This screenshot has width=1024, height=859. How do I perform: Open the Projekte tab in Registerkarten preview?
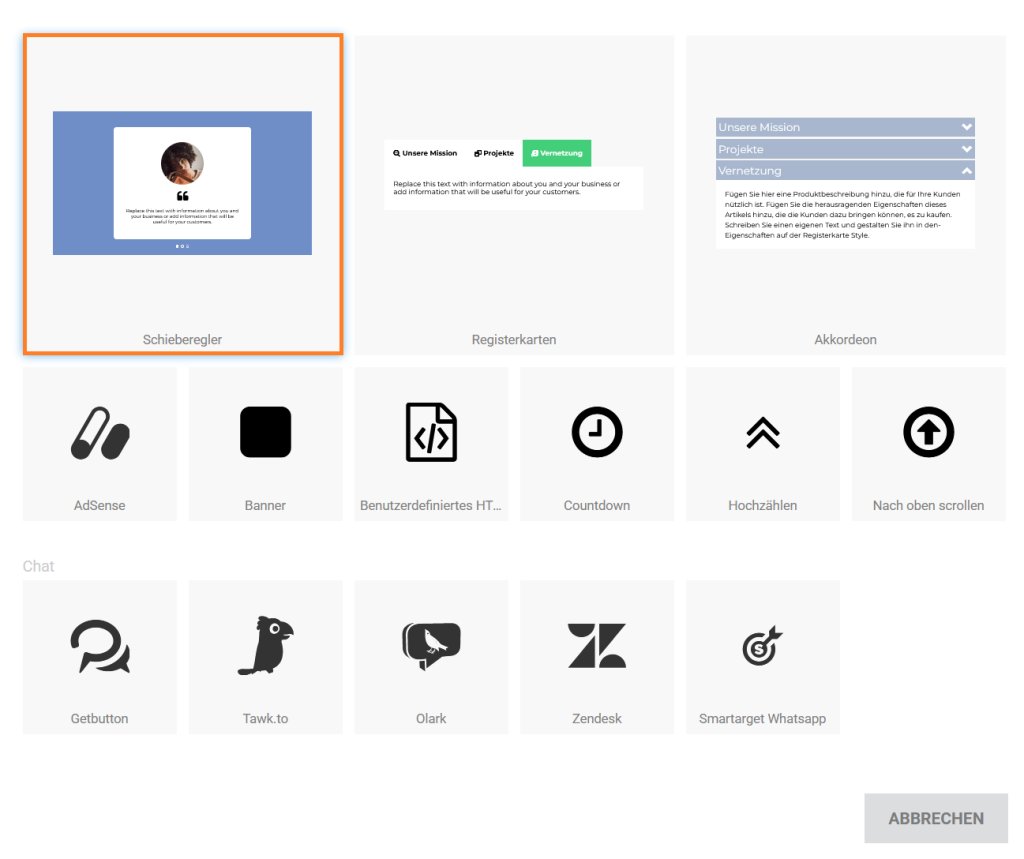point(494,153)
